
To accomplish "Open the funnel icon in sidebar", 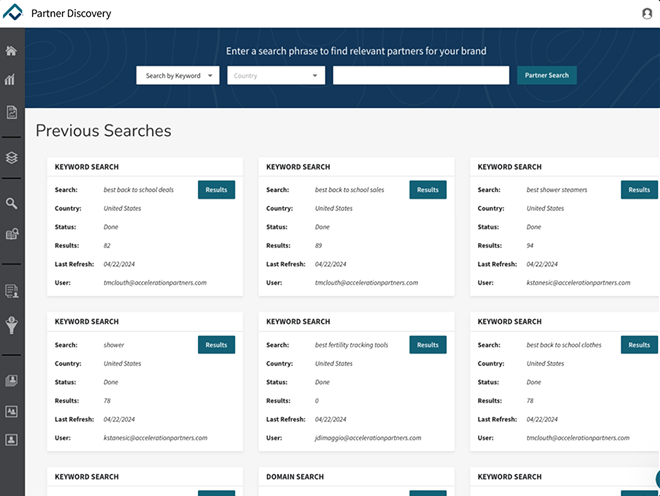I will click(x=11, y=324).
